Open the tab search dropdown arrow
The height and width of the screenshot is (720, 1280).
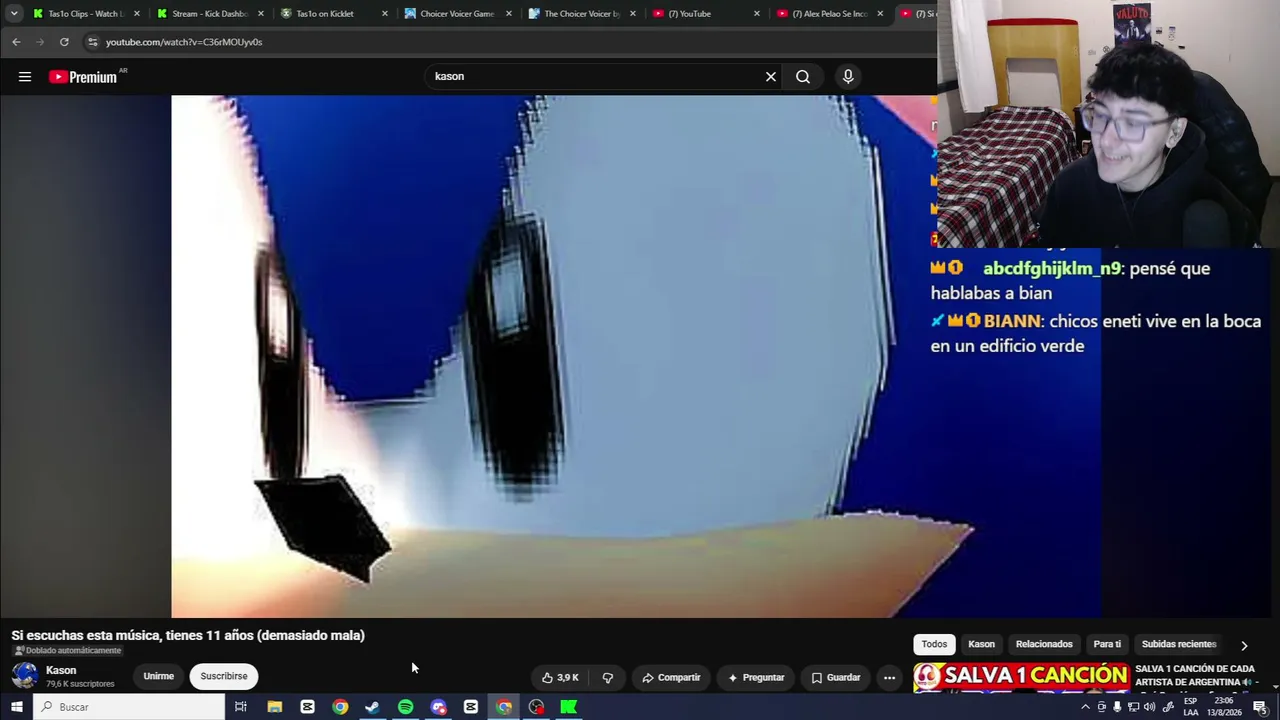(x=14, y=14)
